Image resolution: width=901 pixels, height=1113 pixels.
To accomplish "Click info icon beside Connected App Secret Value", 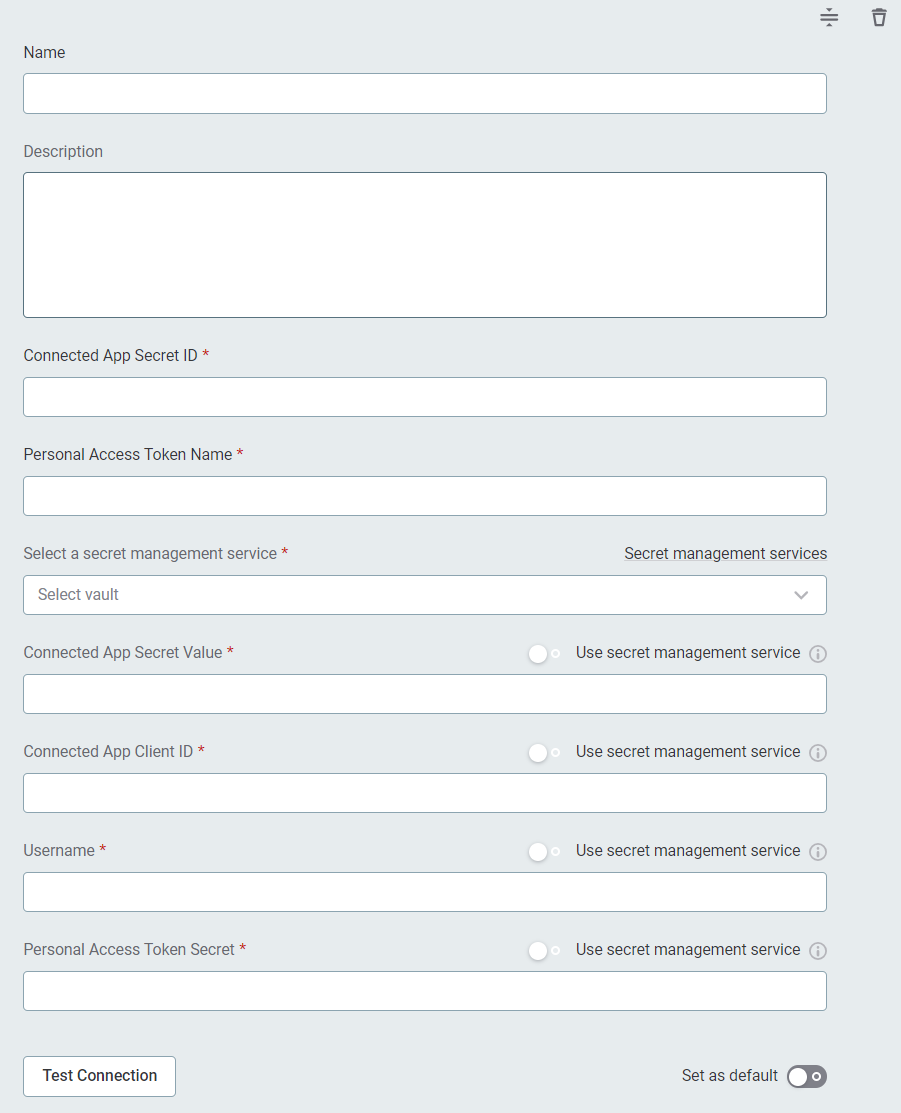I will [x=817, y=654].
